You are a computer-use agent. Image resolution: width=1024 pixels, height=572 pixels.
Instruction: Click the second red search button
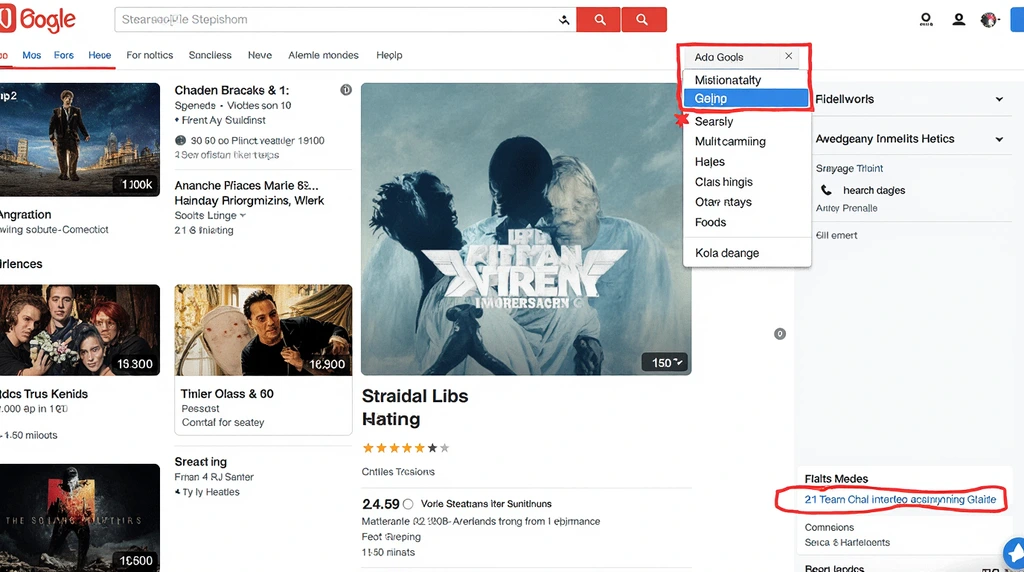pyautogui.click(x=643, y=20)
